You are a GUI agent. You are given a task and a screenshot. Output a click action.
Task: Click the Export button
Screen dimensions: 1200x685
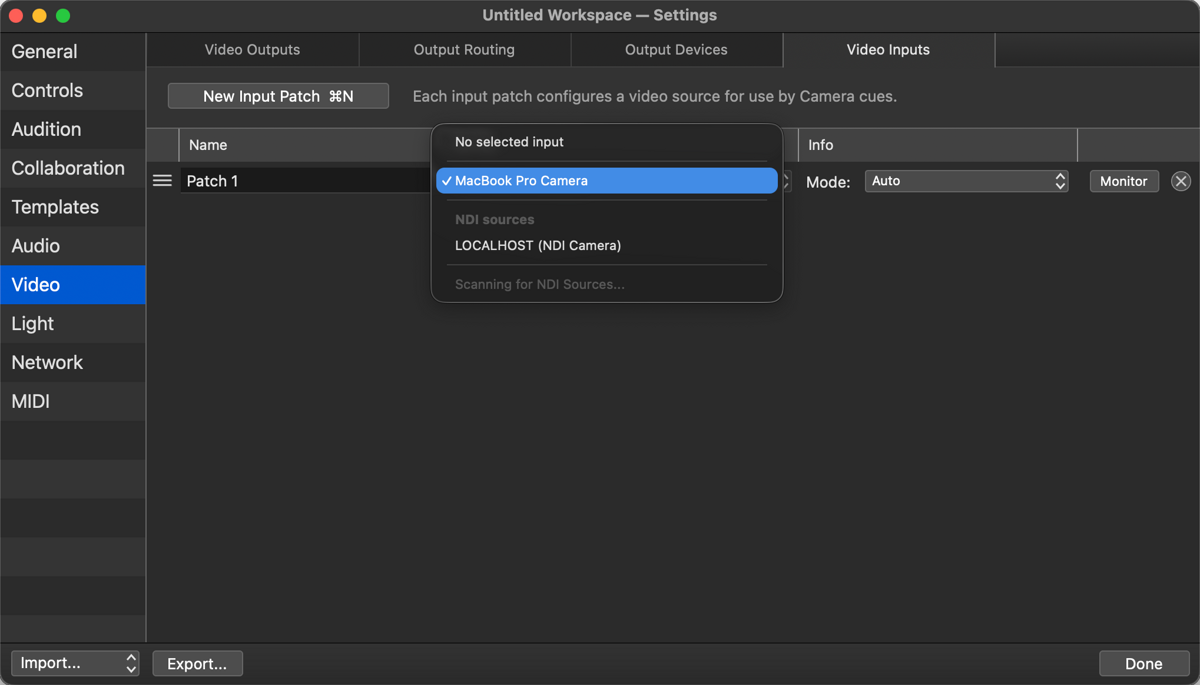(197, 663)
